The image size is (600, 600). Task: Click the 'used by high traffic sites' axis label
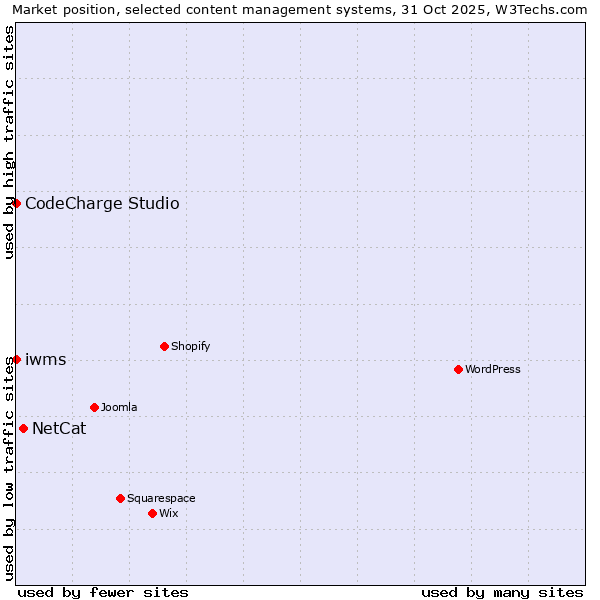click(x=9, y=142)
